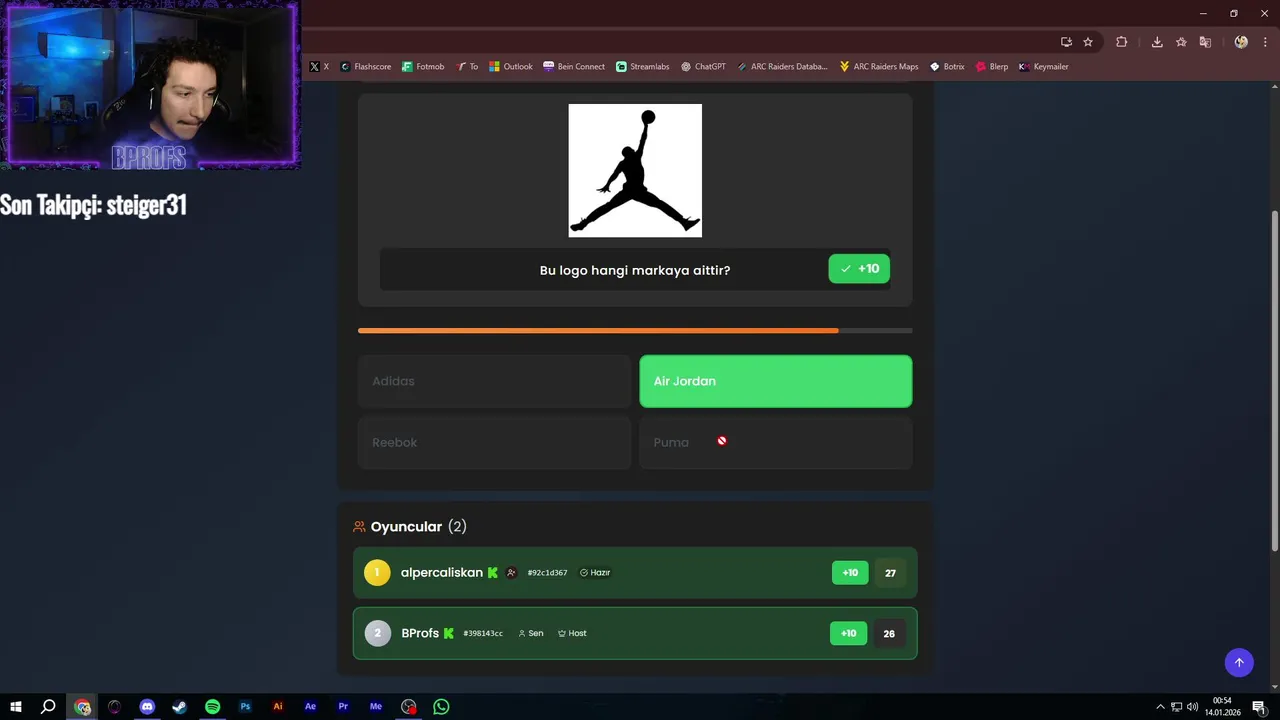This screenshot has width=1280, height=720.
Task: Click the BProfs player name
Action: tap(420, 633)
